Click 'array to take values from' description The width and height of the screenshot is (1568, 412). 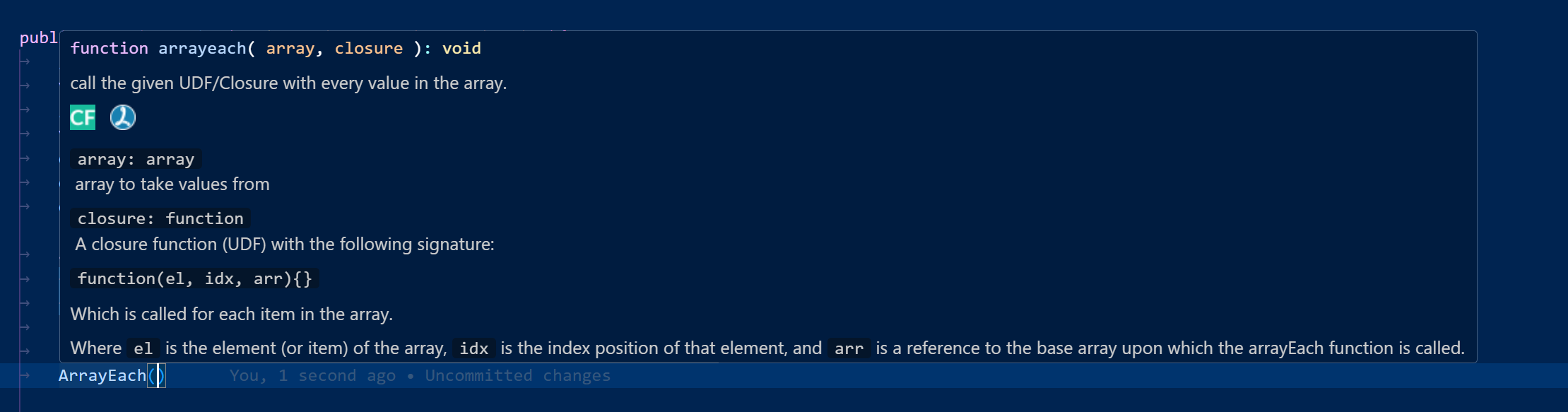[x=172, y=184]
